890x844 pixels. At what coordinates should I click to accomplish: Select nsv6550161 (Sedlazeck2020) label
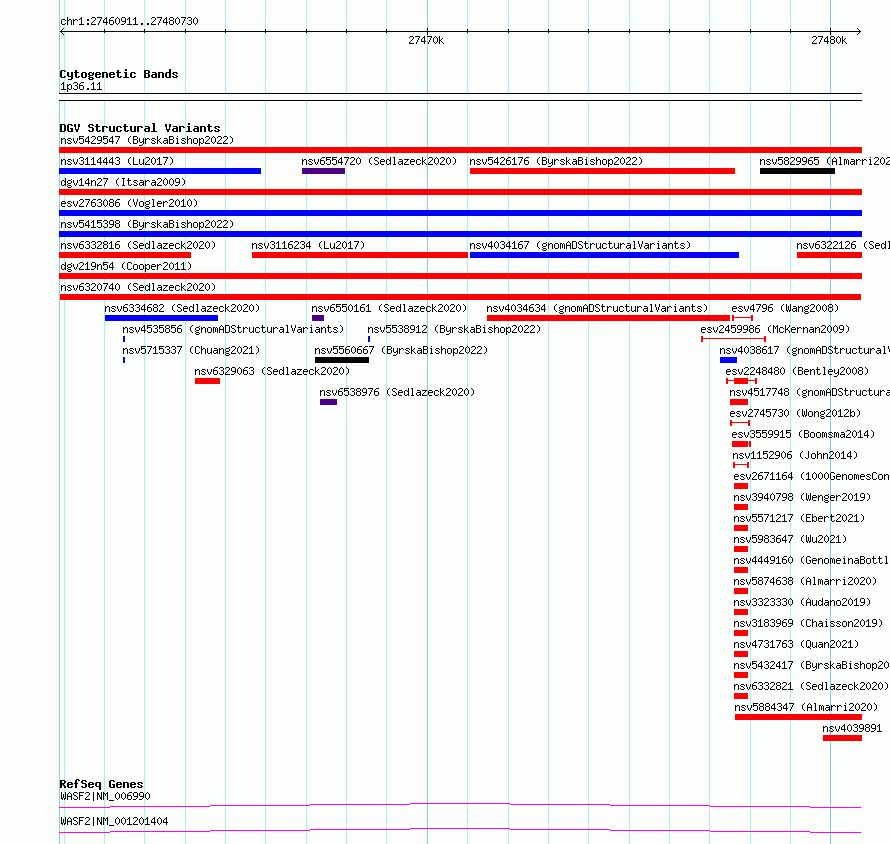tap(389, 308)
